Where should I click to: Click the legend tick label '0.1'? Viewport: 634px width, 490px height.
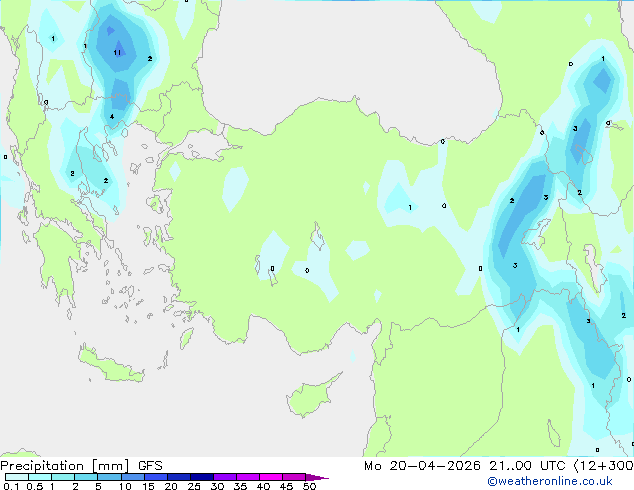[11, 486]
